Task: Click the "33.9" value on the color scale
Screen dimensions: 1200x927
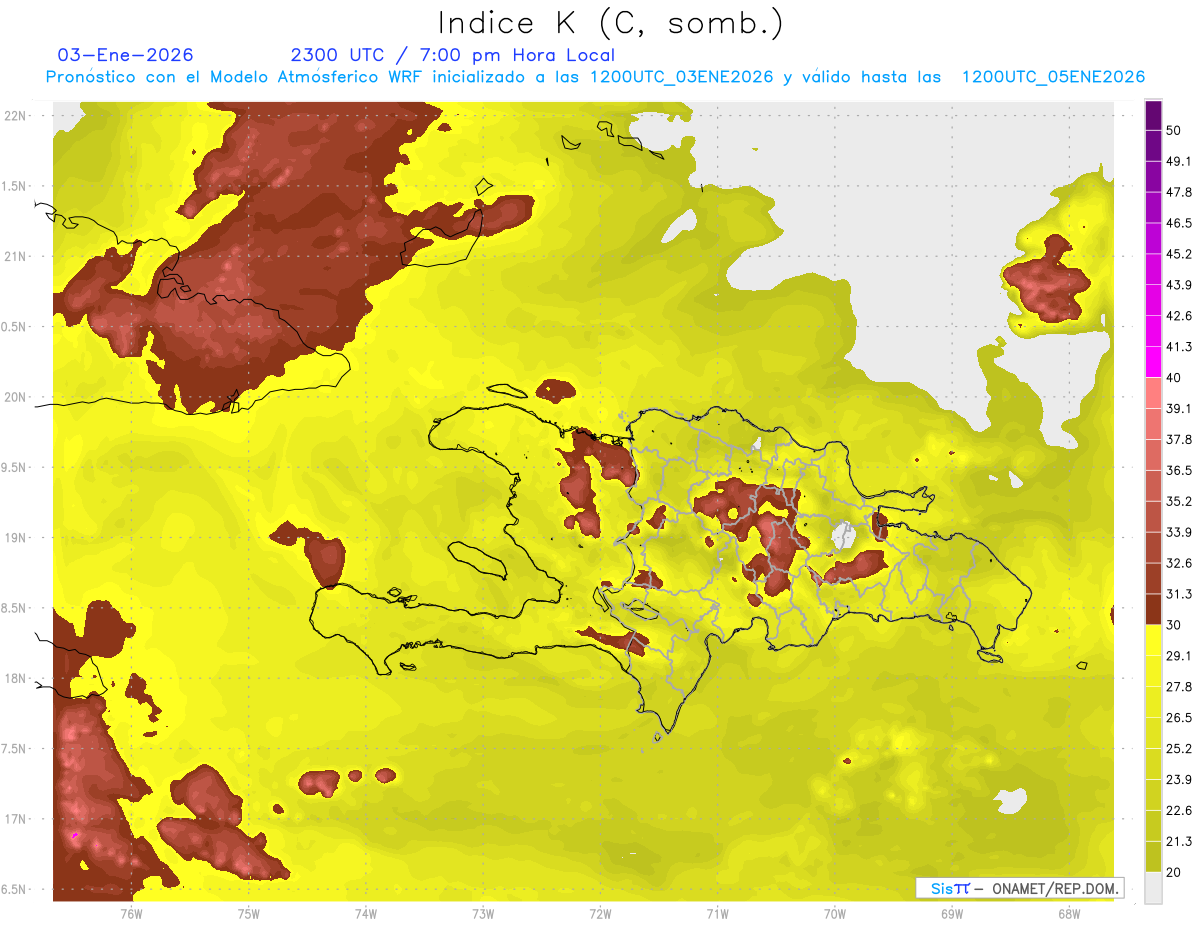Action: (1179, 532)
